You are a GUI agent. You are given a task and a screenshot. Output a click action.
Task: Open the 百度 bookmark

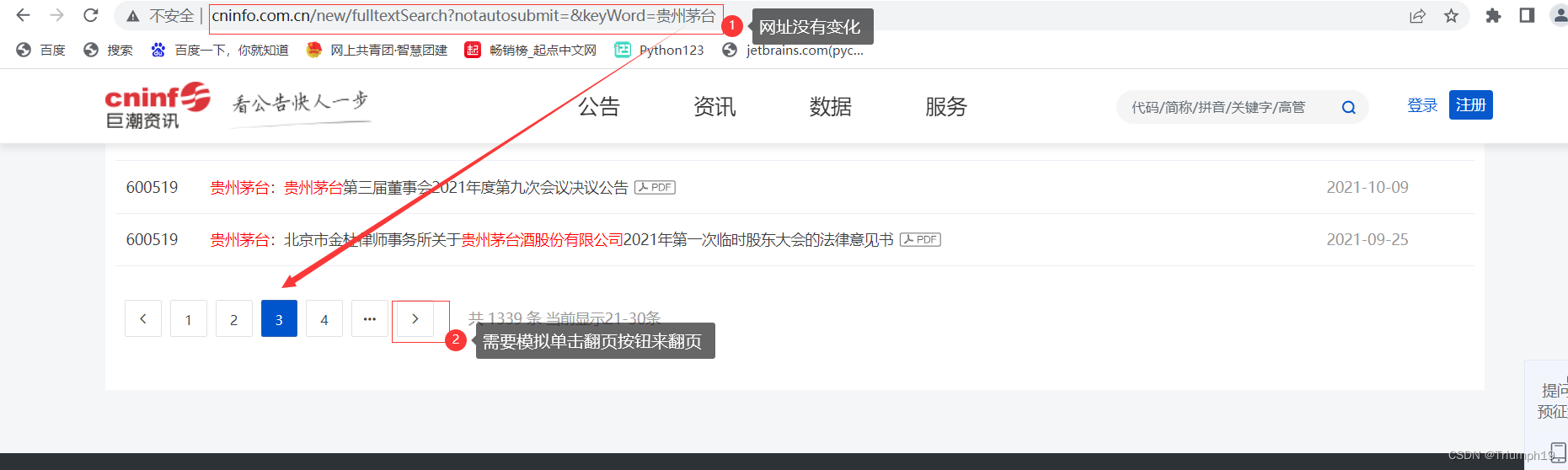coord(40,51)
